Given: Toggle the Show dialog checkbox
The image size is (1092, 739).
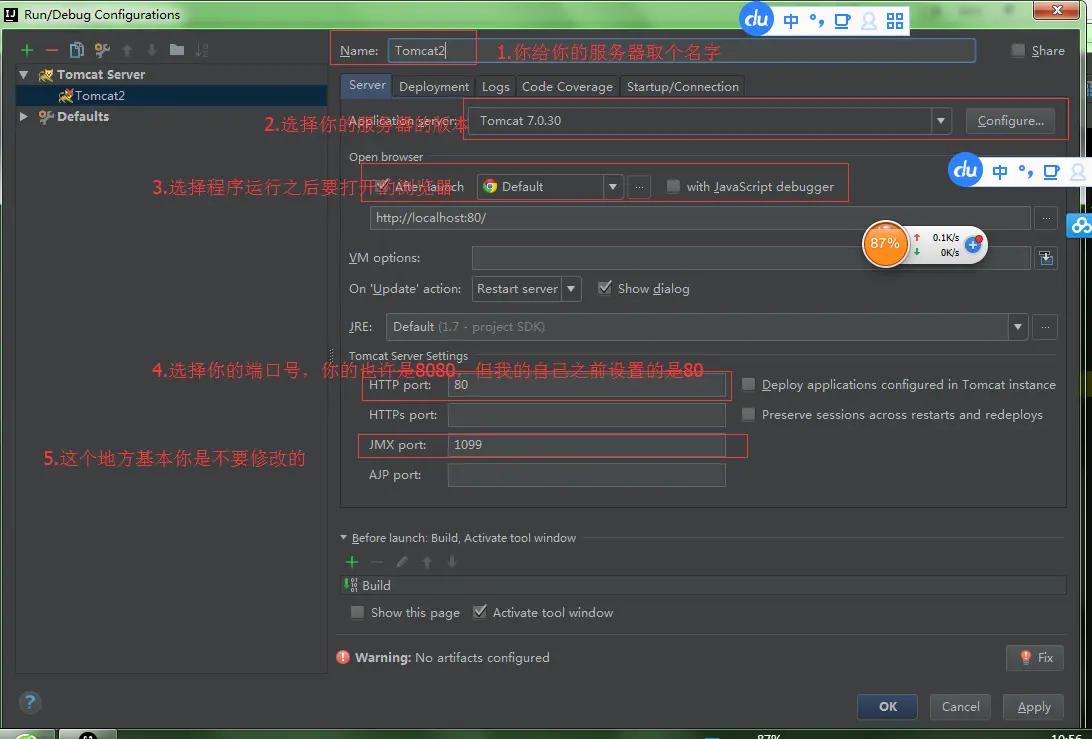Looking at the screenshot, I should coord(604,288).
